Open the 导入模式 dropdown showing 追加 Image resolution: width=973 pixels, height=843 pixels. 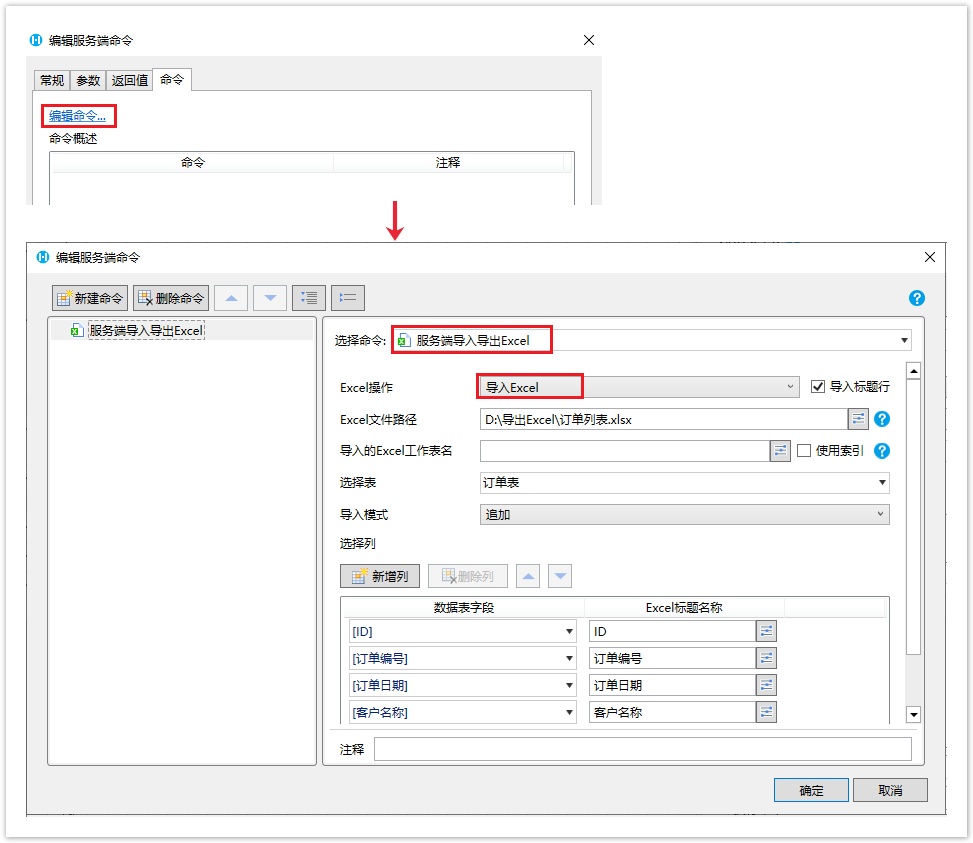[x=684, y=514]
